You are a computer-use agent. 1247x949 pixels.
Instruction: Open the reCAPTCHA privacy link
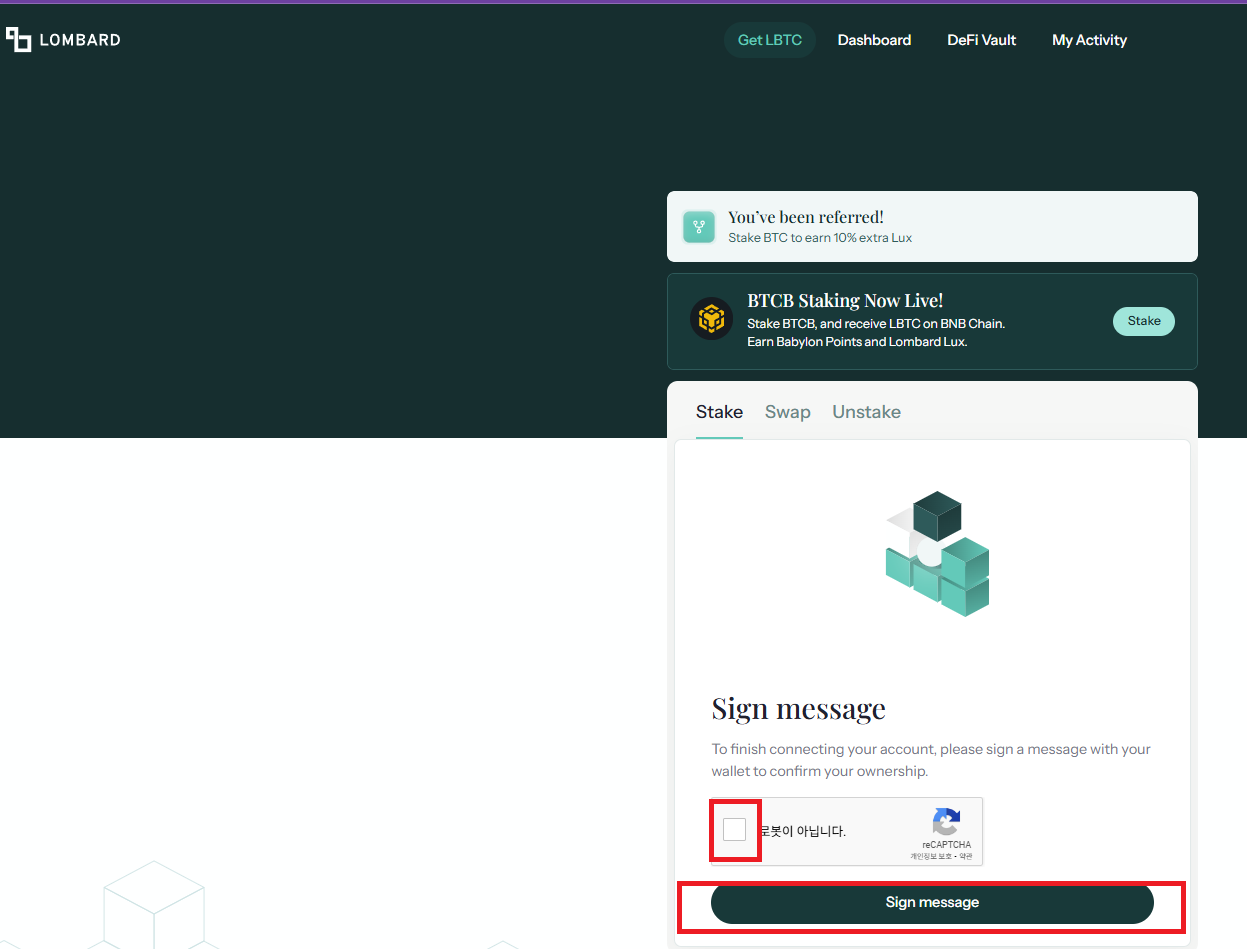(x=931, y=856)
